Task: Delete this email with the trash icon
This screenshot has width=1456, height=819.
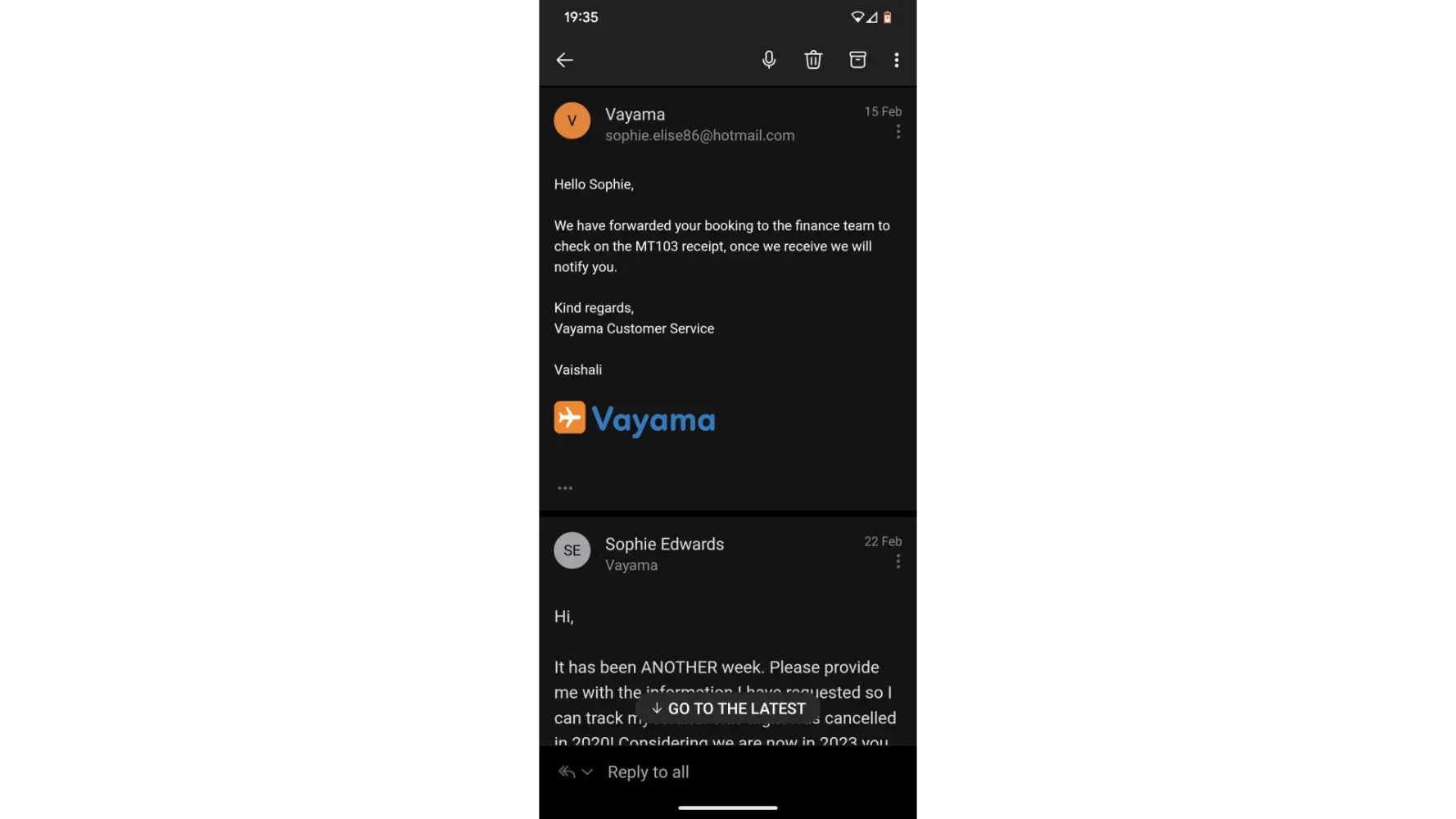Action: (x=813, y=60)
